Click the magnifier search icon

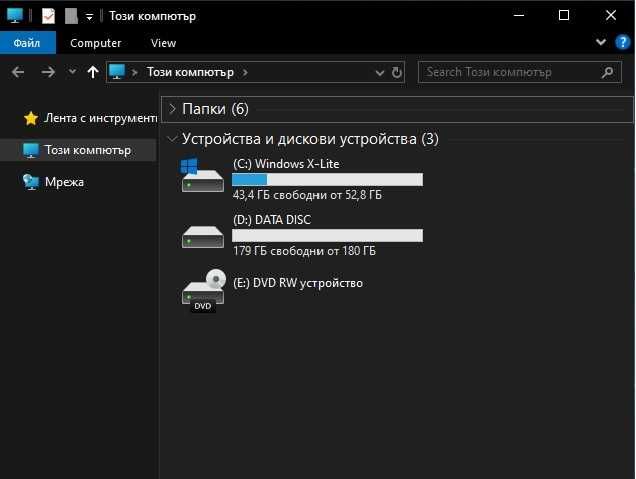click(x=607, y=73)
